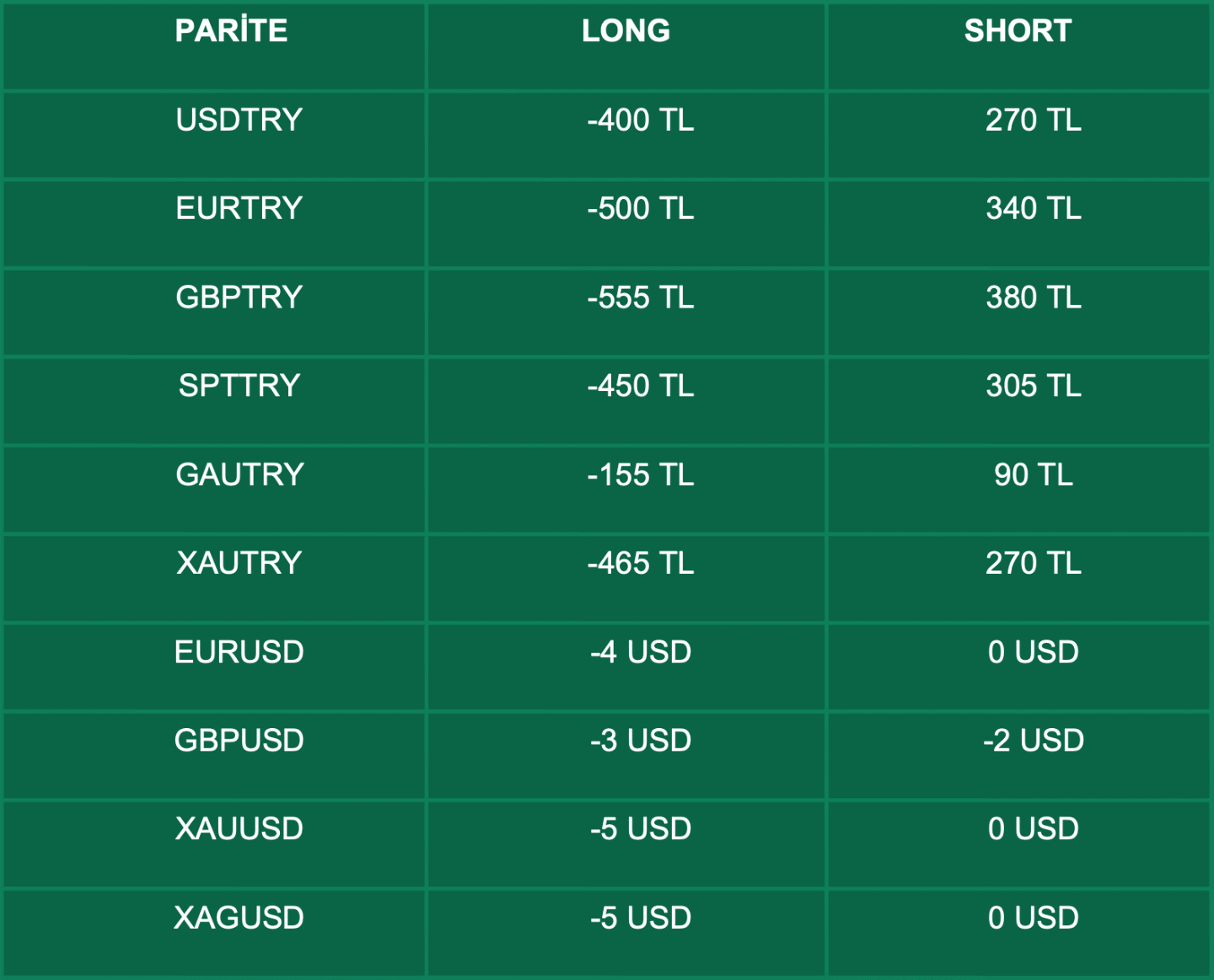The height and width of the screenshot is (980, 1214).
Task: Select the EURUSD pair cell
Action: pos(239,652)
